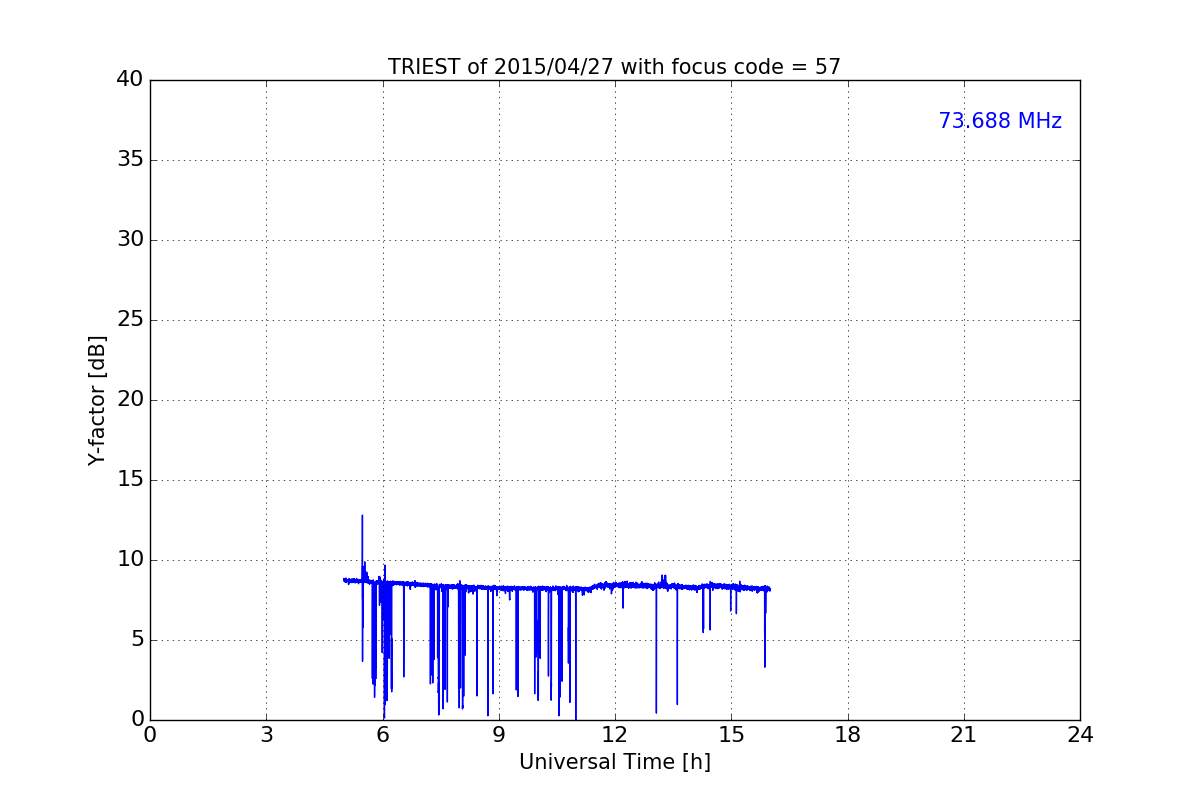Screen dimensions: 1200x800
Task: Click the tall spike peak near 13 dB
Action: pos(362,516)
